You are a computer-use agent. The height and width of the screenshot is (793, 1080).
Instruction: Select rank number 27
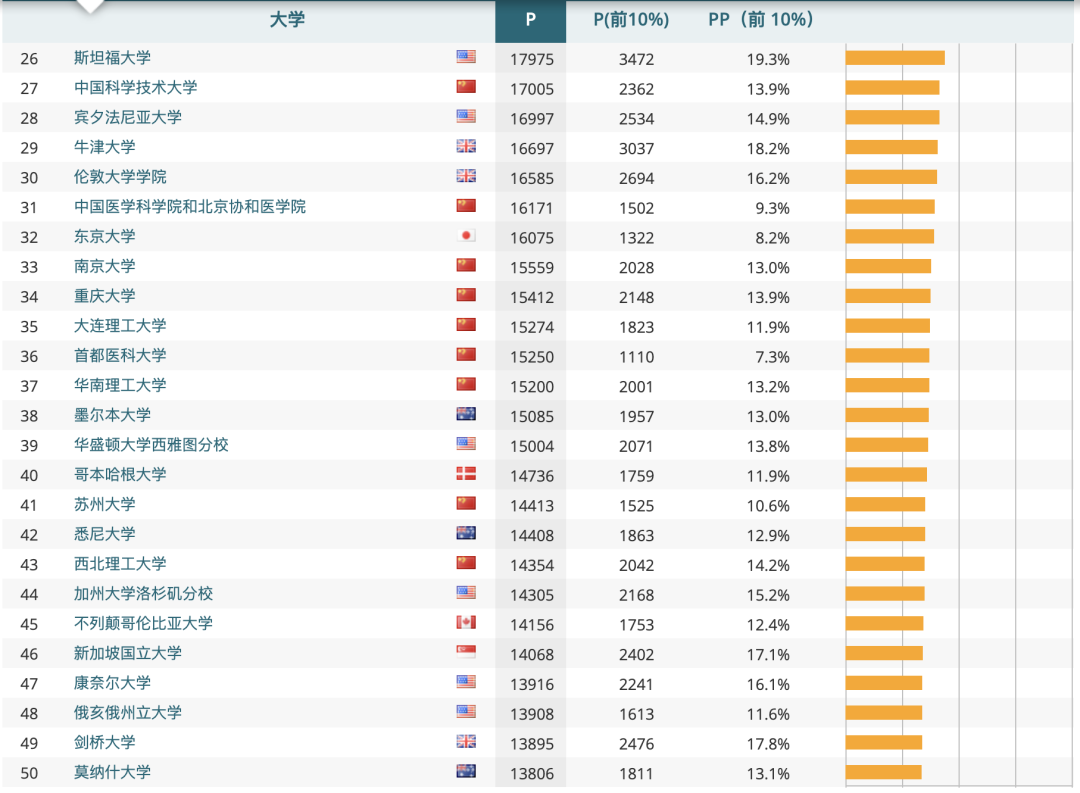29,88
